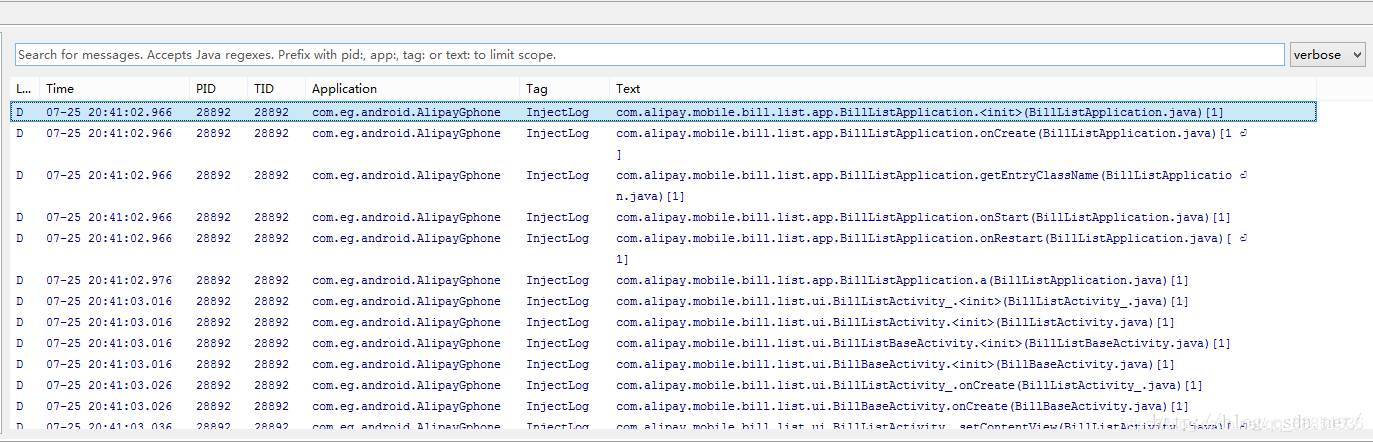Select the getEntryClassName log row
Screen dimensions: 1373x442
(663, 186)
